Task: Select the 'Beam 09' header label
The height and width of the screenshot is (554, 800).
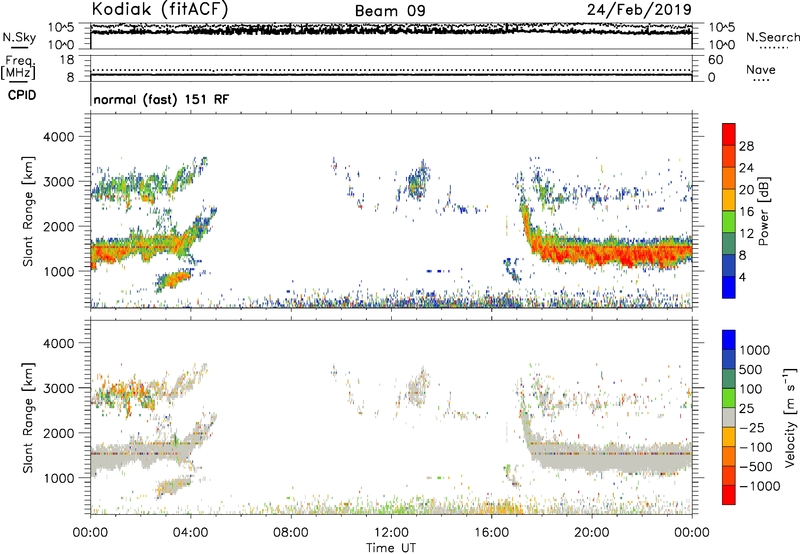Action: (390, 11)
